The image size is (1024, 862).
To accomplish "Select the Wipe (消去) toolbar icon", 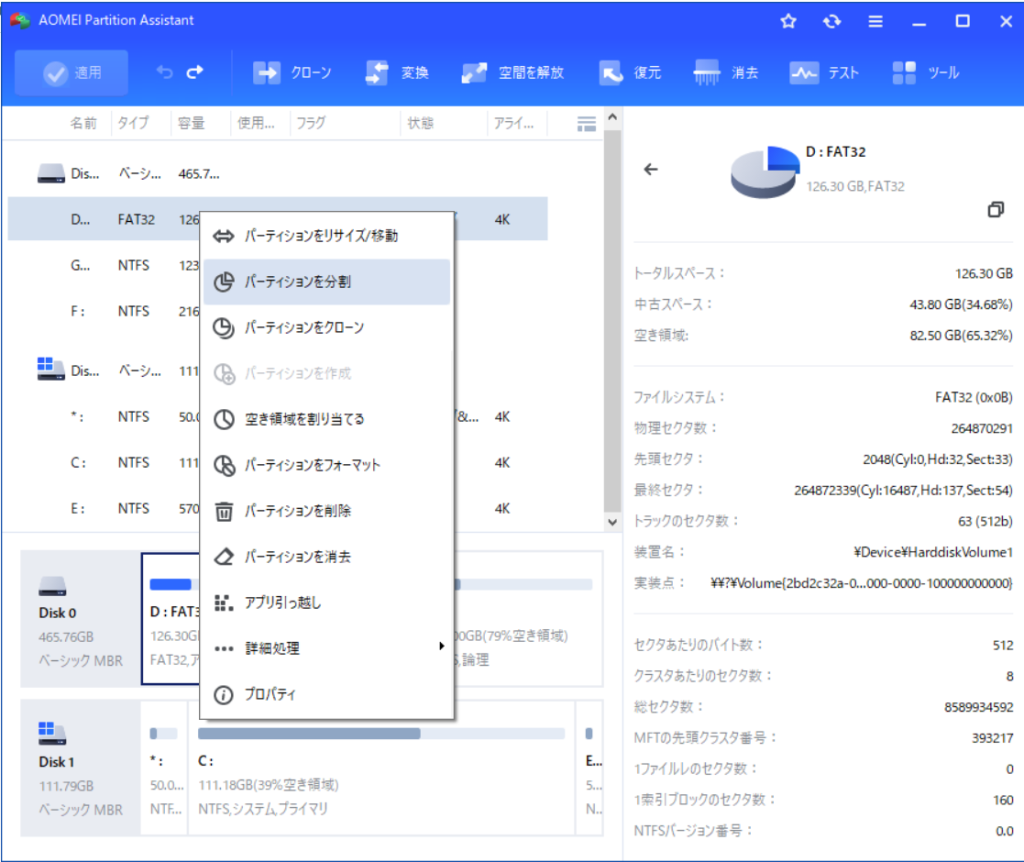I will coord(707,73).
